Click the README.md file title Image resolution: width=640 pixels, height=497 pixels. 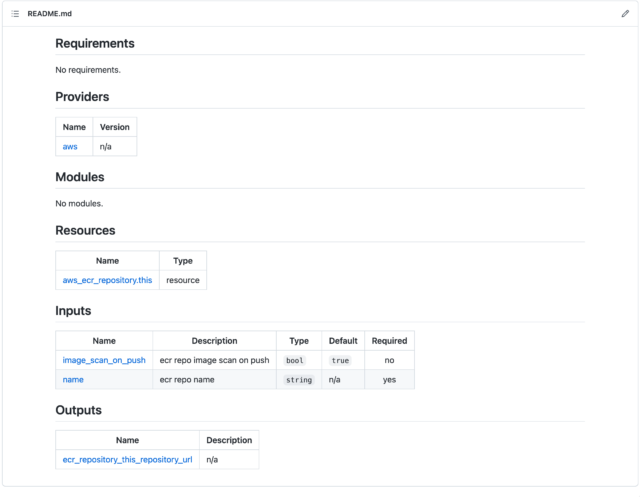point(49,14)
